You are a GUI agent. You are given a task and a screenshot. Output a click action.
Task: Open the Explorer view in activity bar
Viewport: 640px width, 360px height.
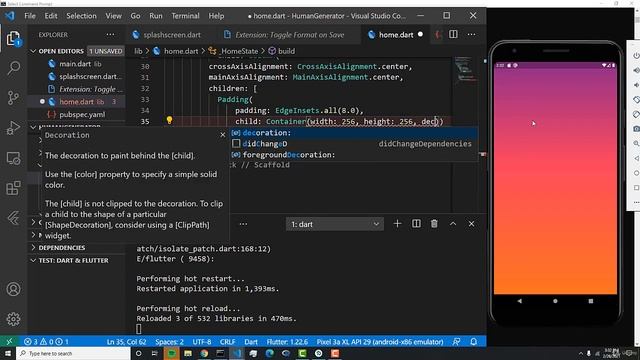(13, 38)
